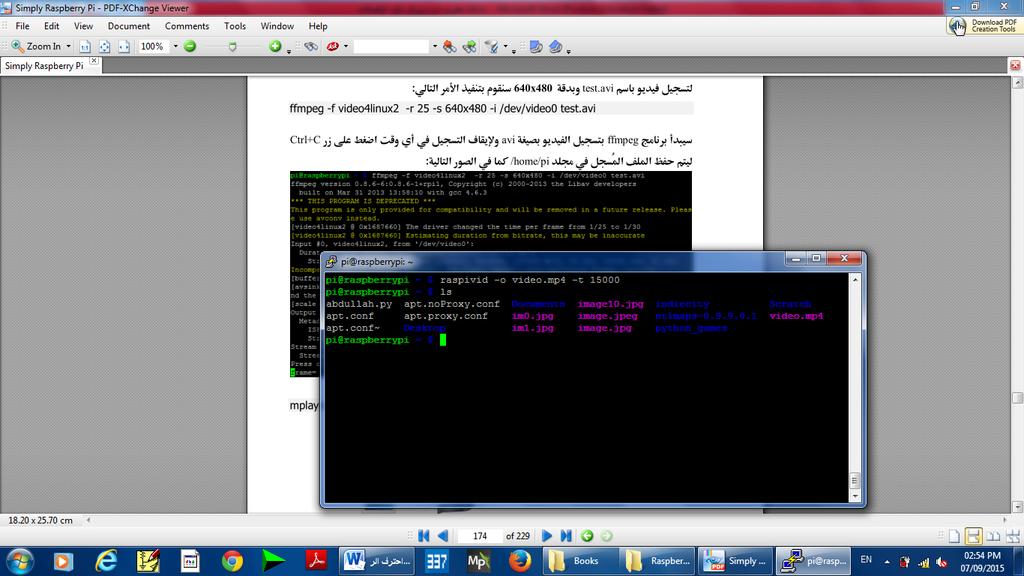Select Continuous page layout icon

973,536
